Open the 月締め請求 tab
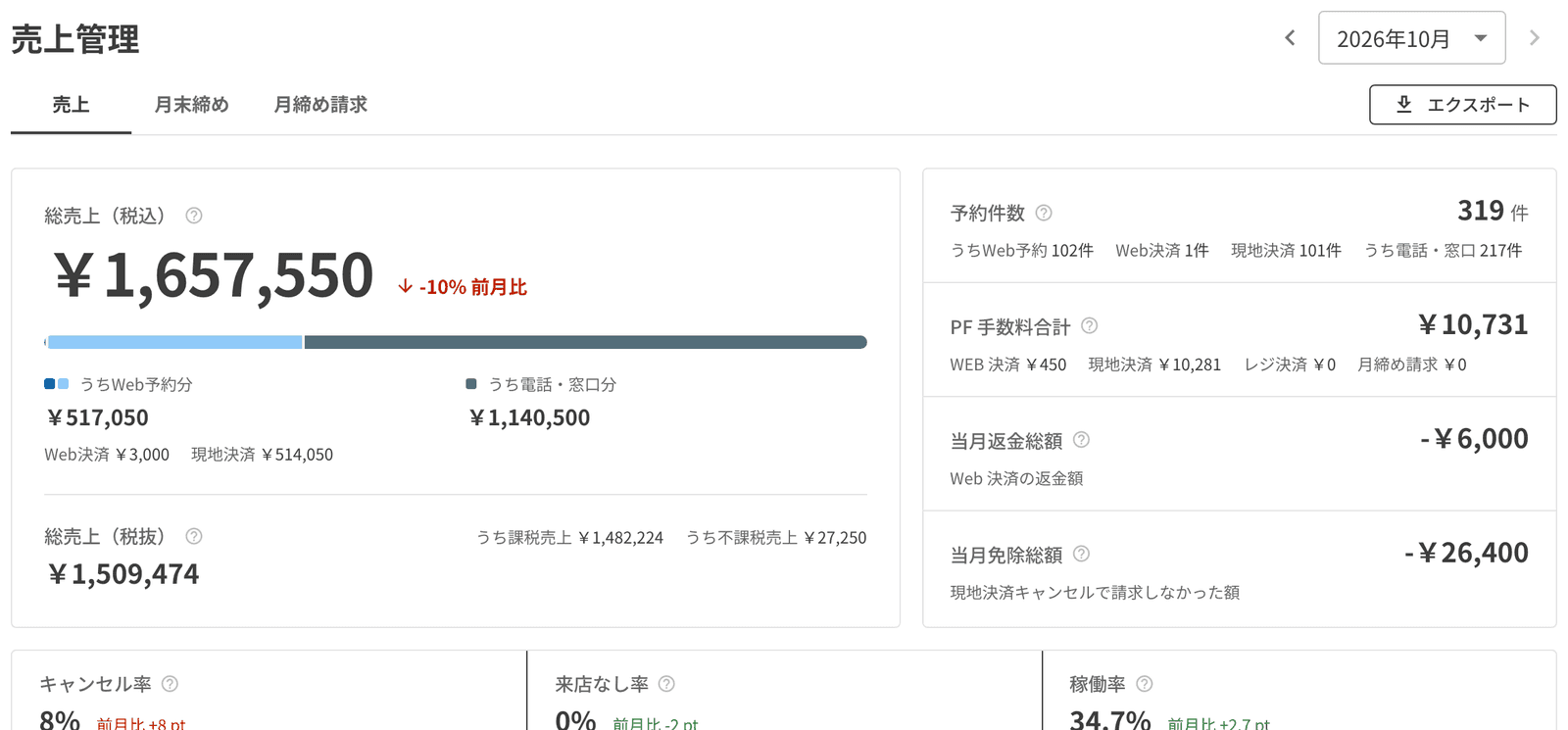1568x730 pixels. tap(320, 105)
